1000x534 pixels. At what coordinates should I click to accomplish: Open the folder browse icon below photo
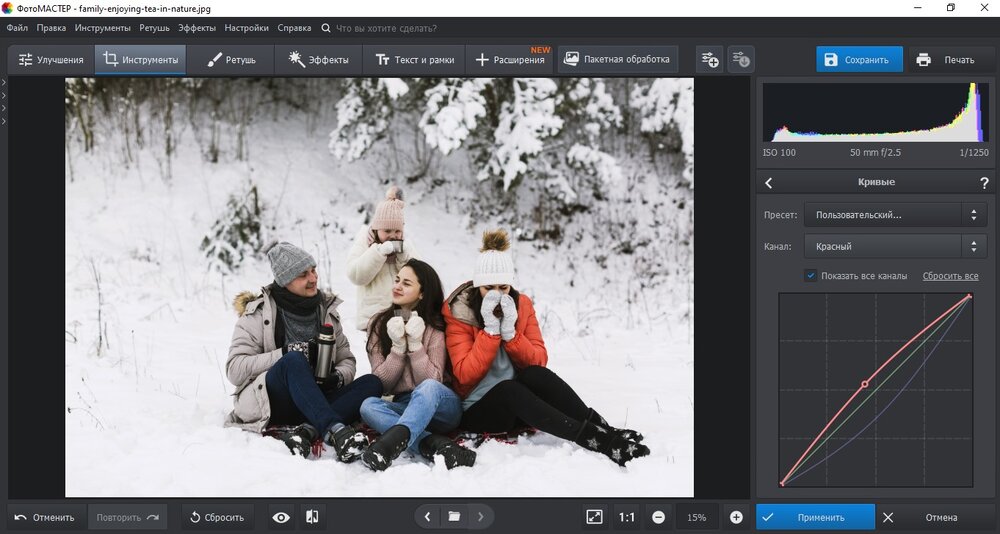454,517
